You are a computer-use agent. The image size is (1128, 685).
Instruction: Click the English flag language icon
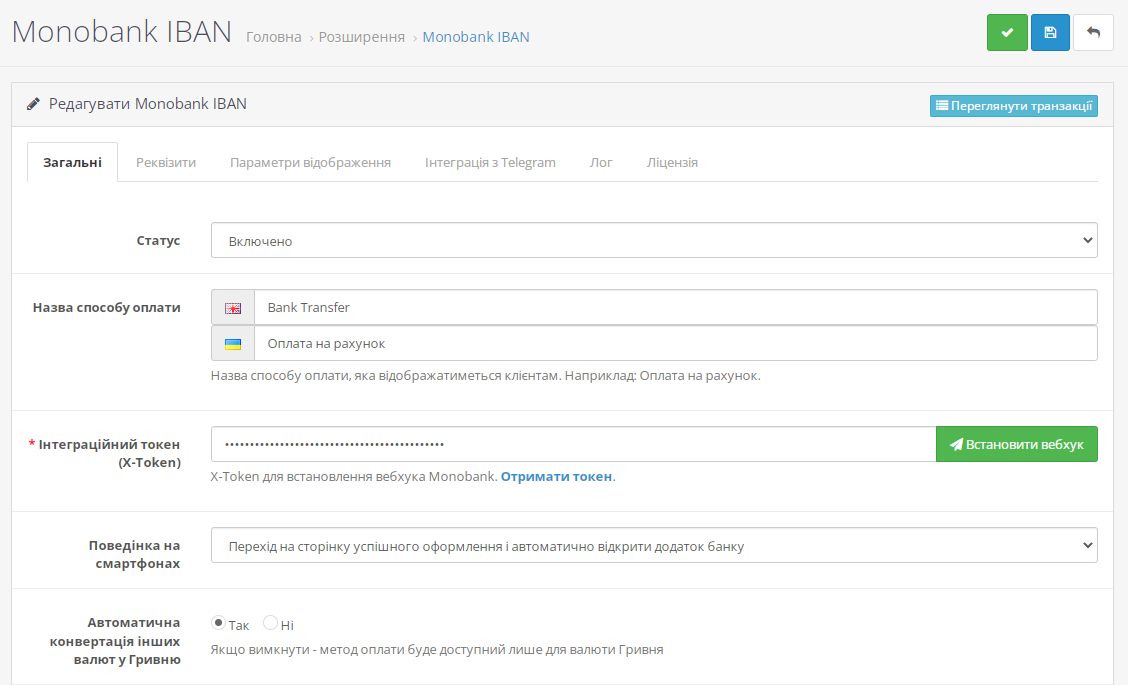(x=232, y=308)
